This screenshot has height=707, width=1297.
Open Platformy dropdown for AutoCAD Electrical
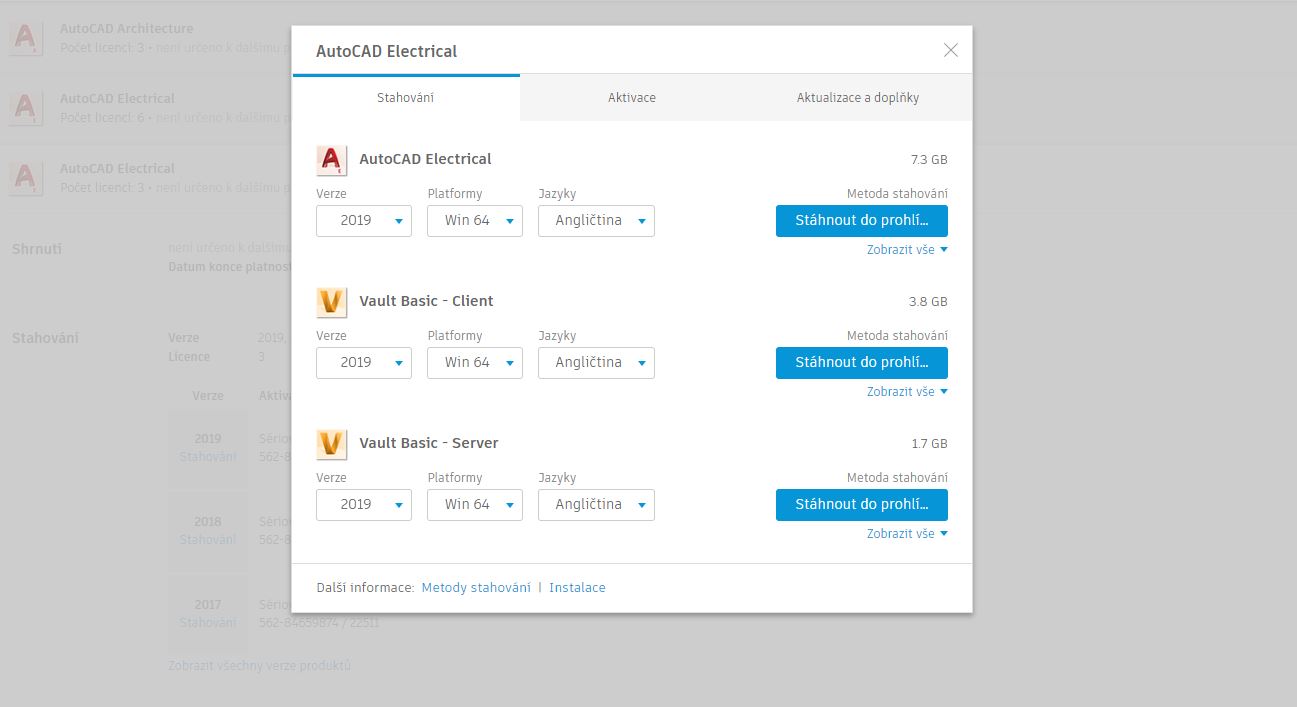(475, 221)
